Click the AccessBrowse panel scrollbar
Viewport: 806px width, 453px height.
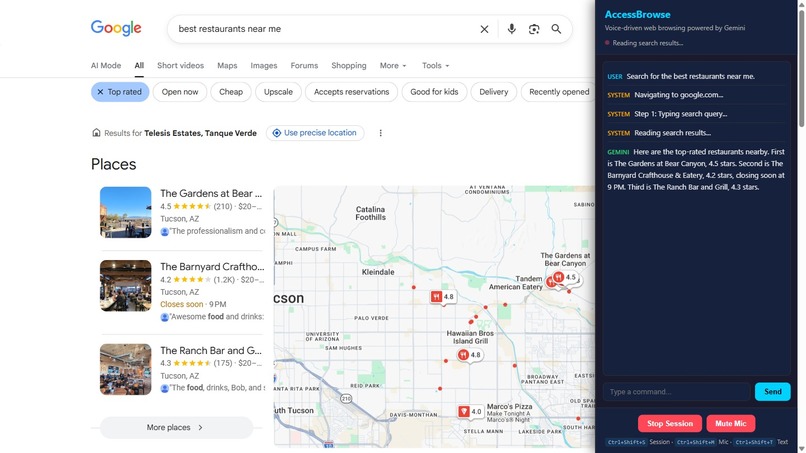[801, 67]
